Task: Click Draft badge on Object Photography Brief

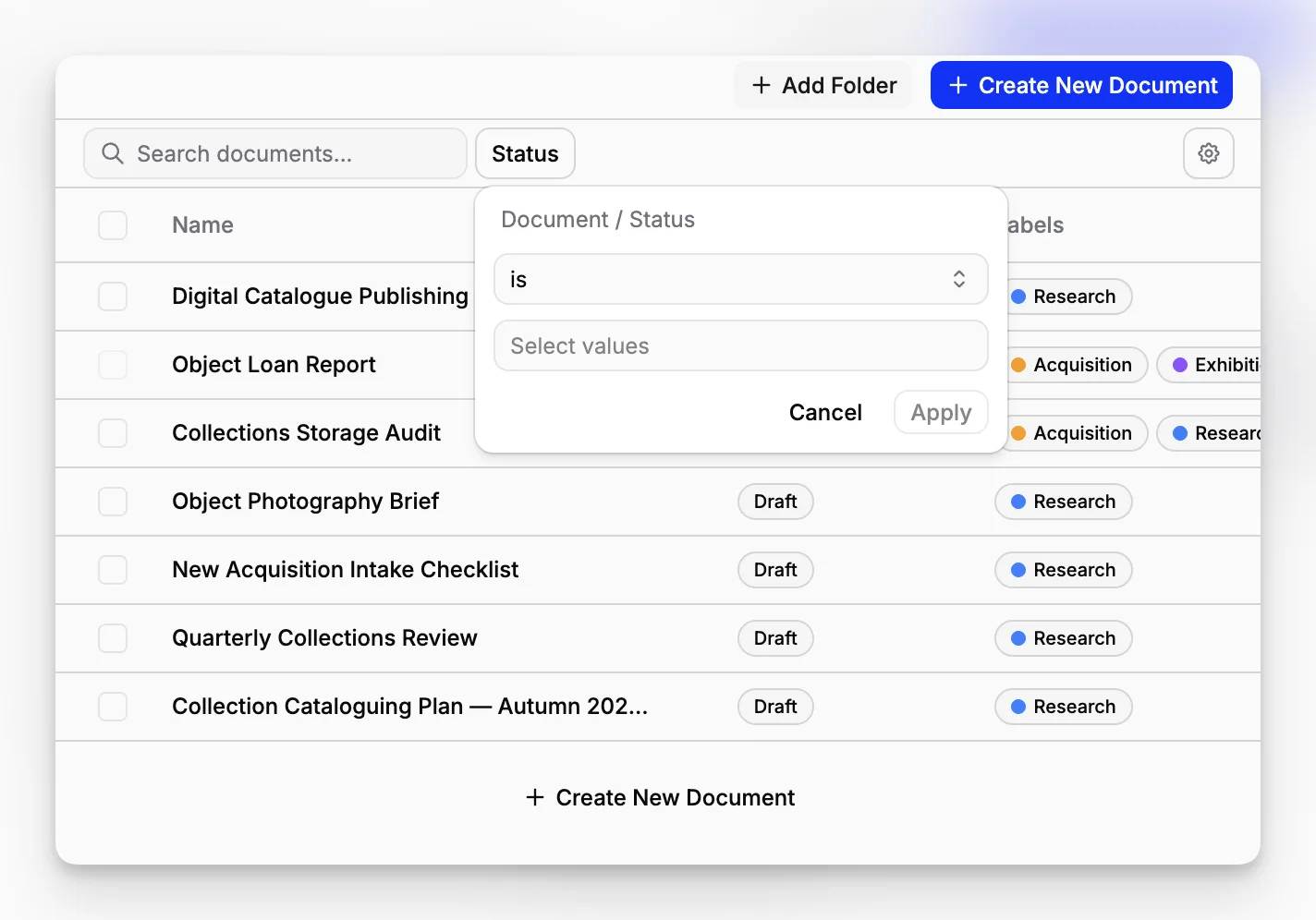Action: tap(775, 502)
